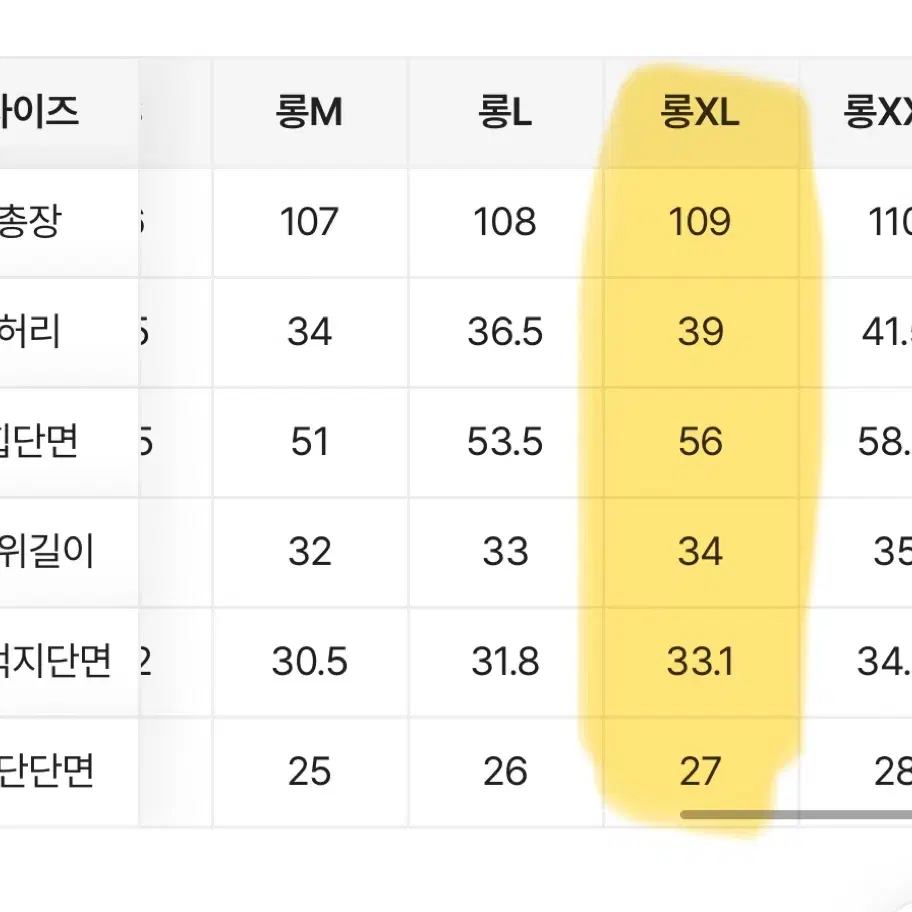Click the 허리 row label
The height and width of the screenshot is (912, 912).
point(30,332)
